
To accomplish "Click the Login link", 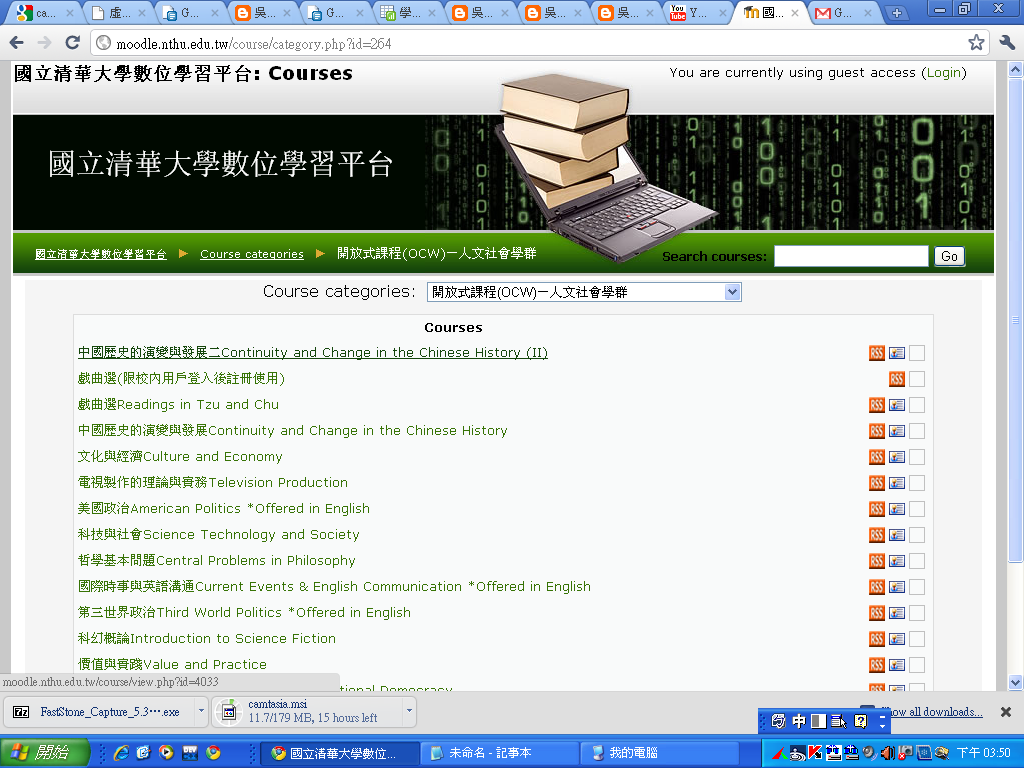I will [944, 72].
